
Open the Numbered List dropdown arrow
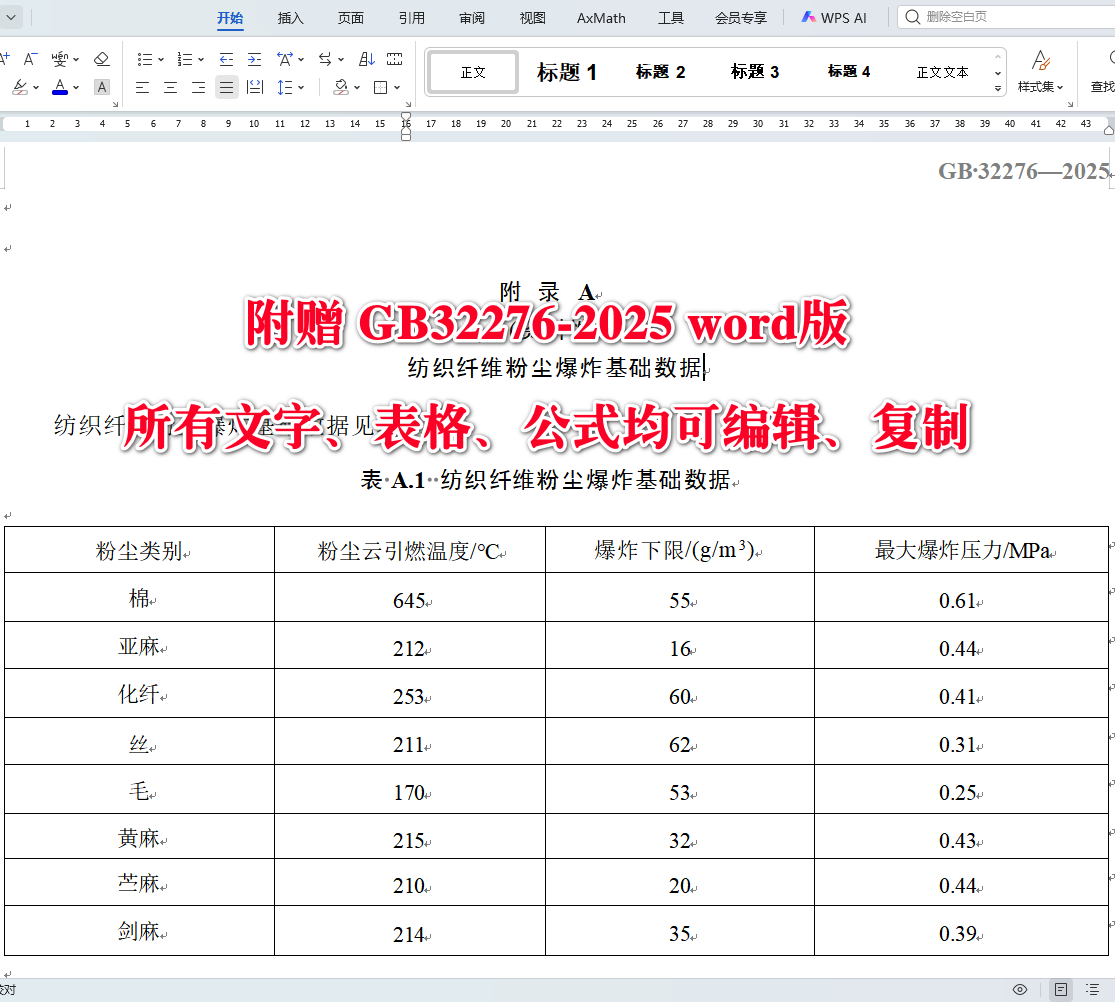(199, 58)
